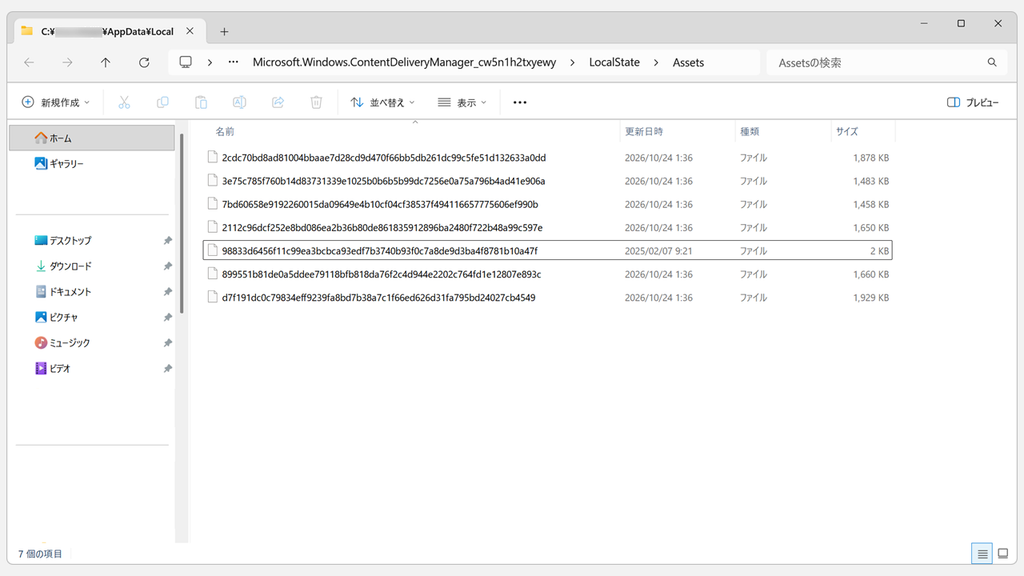Click the Assets breadcrumb

coord(688,63)
